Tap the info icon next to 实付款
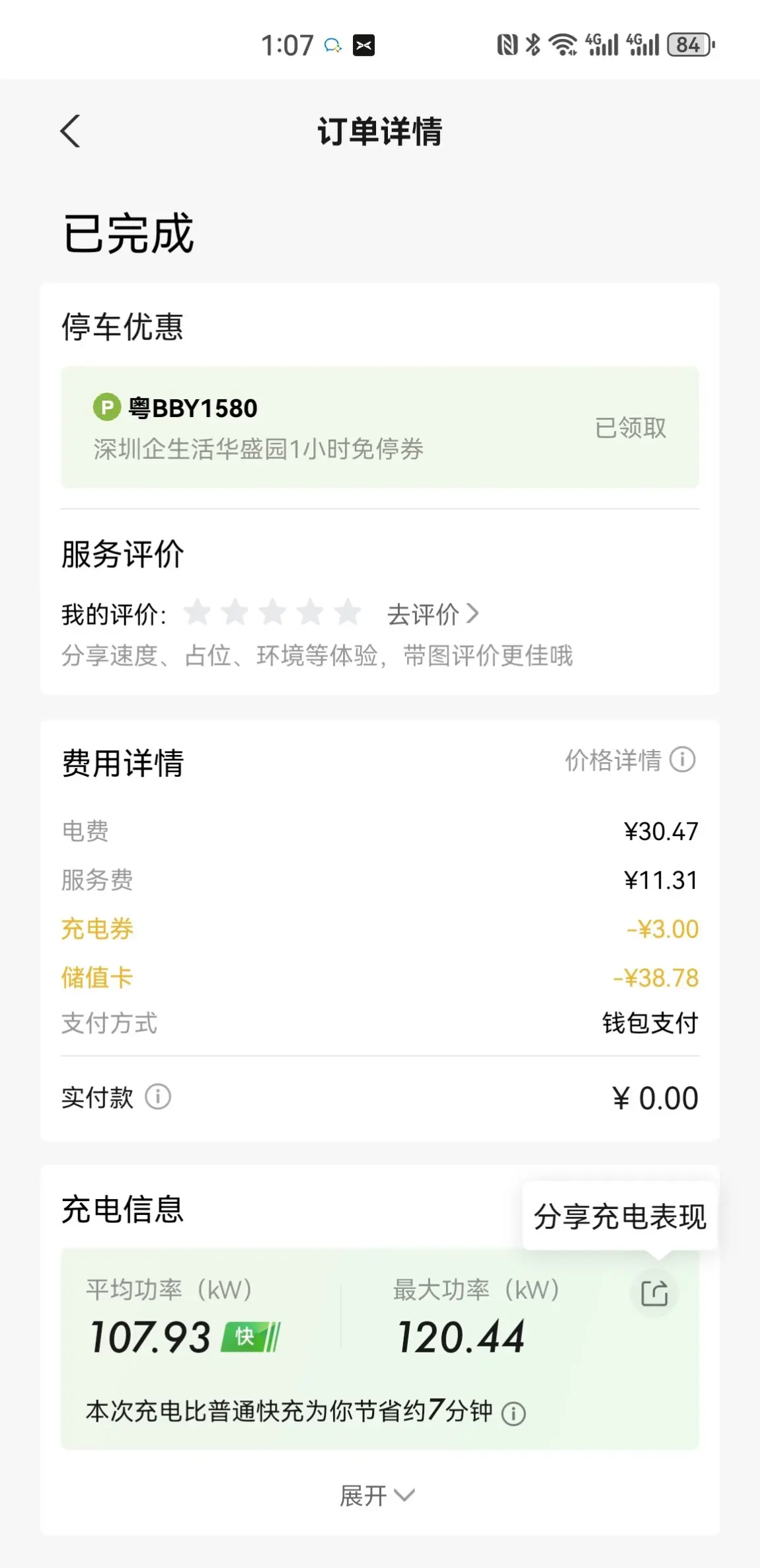 tap(158, 1097)
